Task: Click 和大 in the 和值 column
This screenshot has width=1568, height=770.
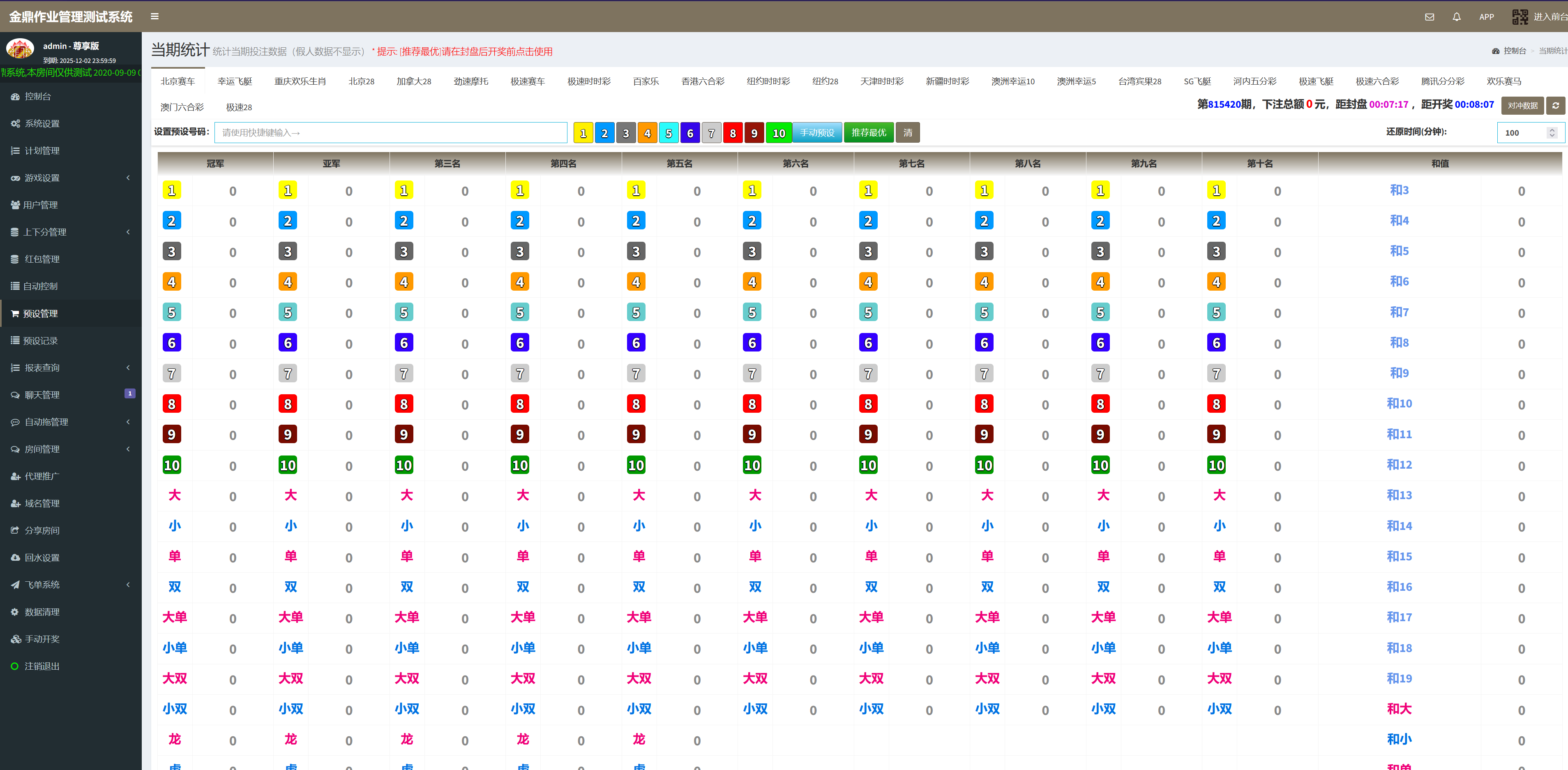Action: tap(1399, 708)
